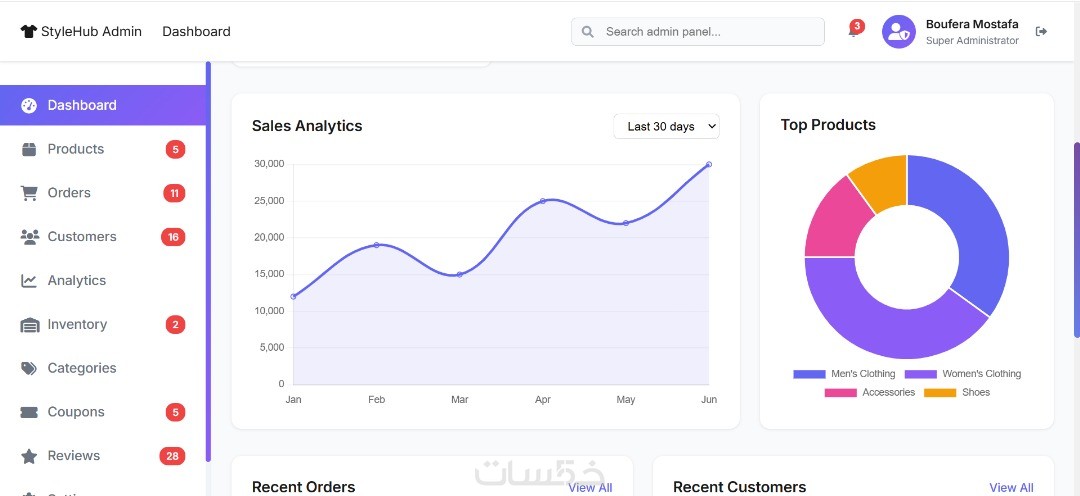
Task: Click the Categories tags icon
Action: tap(29, 369)
